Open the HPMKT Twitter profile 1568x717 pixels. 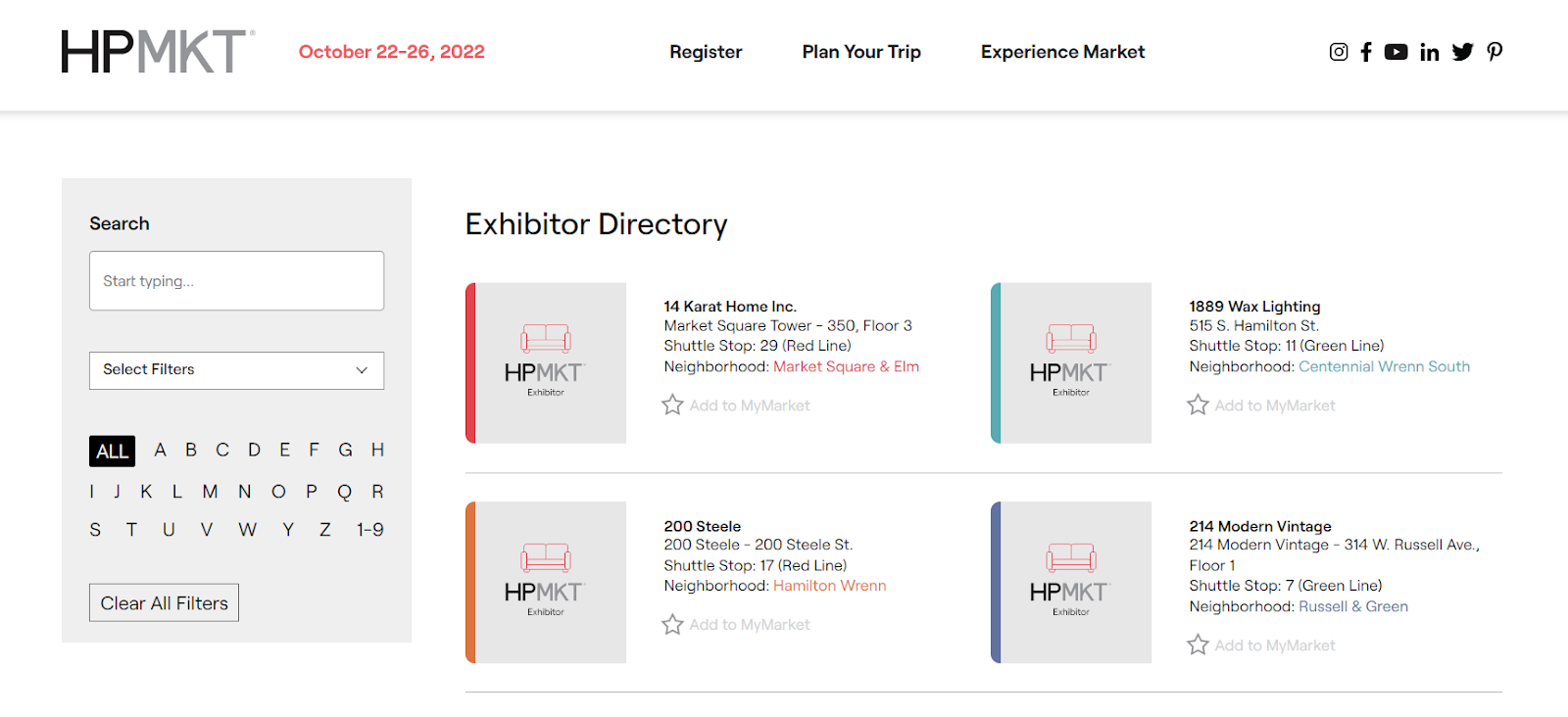pos(1463,52)
